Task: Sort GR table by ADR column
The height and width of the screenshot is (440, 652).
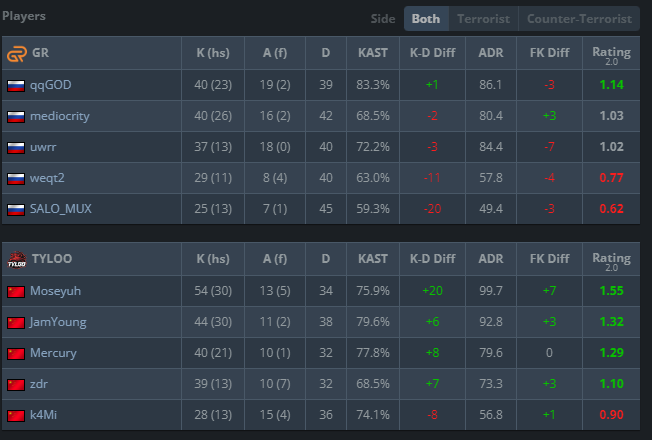Action: point(490,53)
